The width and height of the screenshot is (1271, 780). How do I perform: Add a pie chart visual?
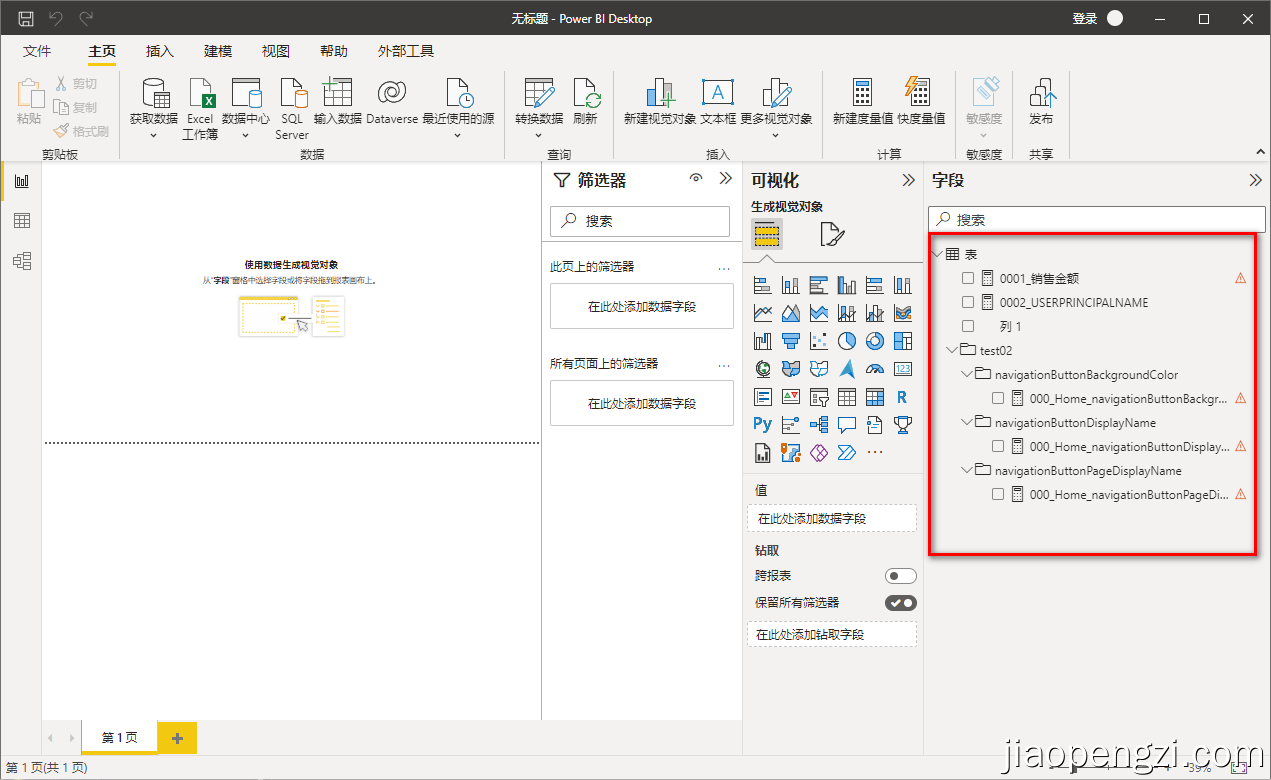coord(847,341)
